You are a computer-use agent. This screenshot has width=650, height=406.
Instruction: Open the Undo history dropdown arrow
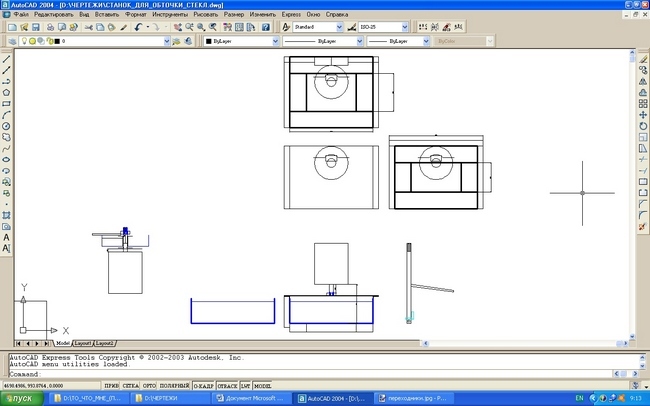147,27
